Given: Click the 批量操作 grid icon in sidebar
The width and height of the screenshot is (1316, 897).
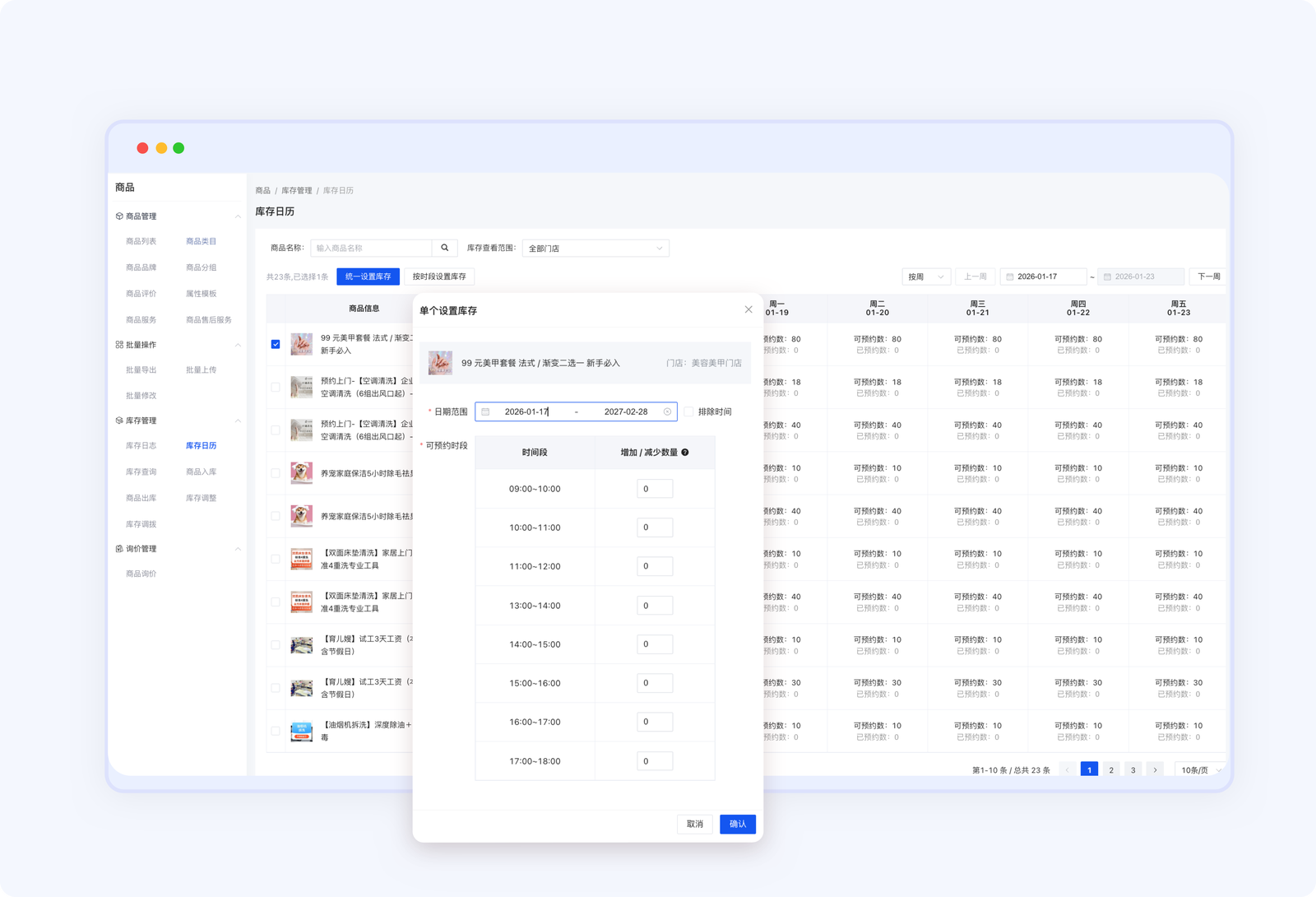Looking at the screenshot, I should (119, 345).
